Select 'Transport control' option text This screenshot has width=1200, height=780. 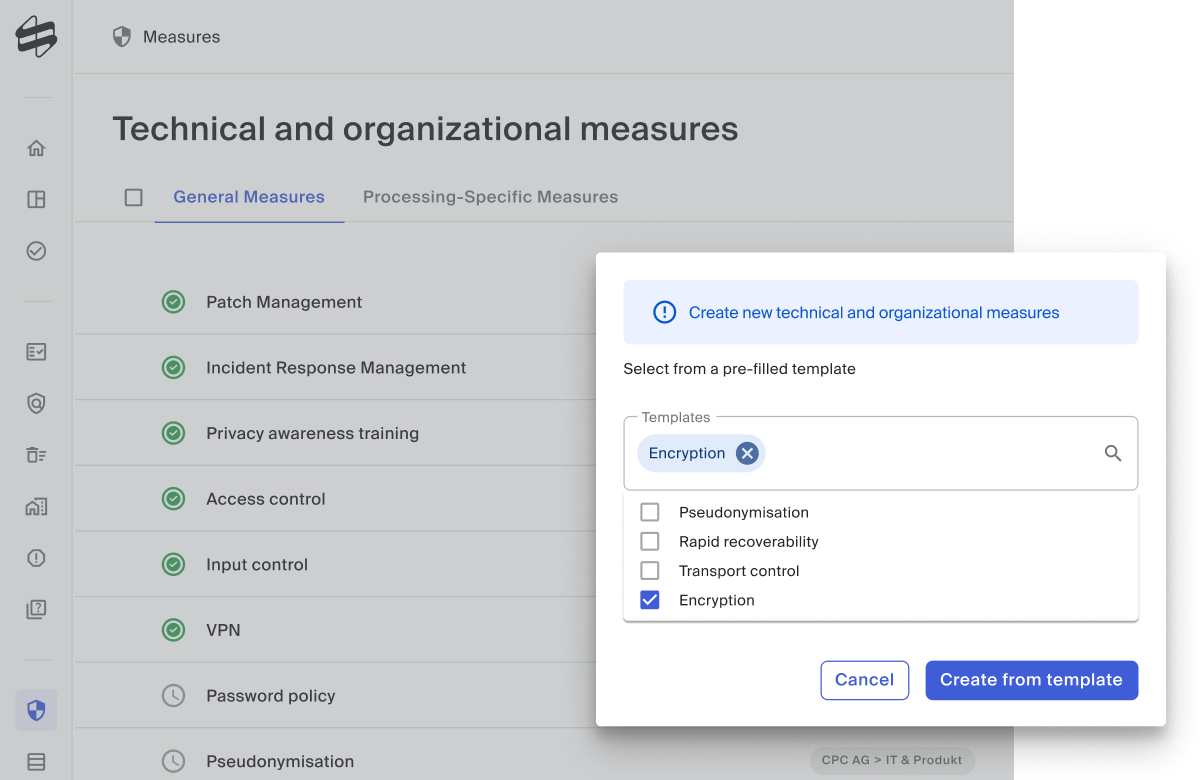tap(739, 571)
